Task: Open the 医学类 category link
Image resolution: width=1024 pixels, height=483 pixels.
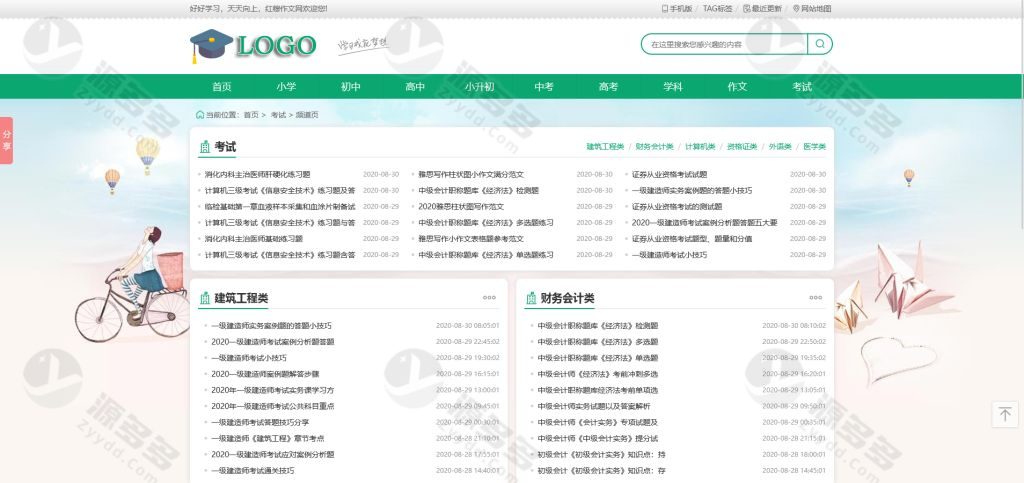Action: tap(814, 147)
